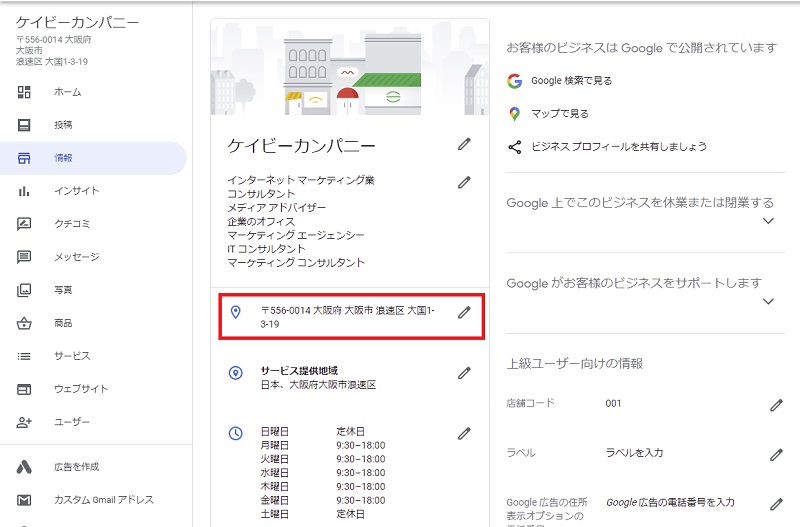The height and width of the screenshot is (527, 800).
Task: Click Google 検索で見る link
Action: [571, 81]
